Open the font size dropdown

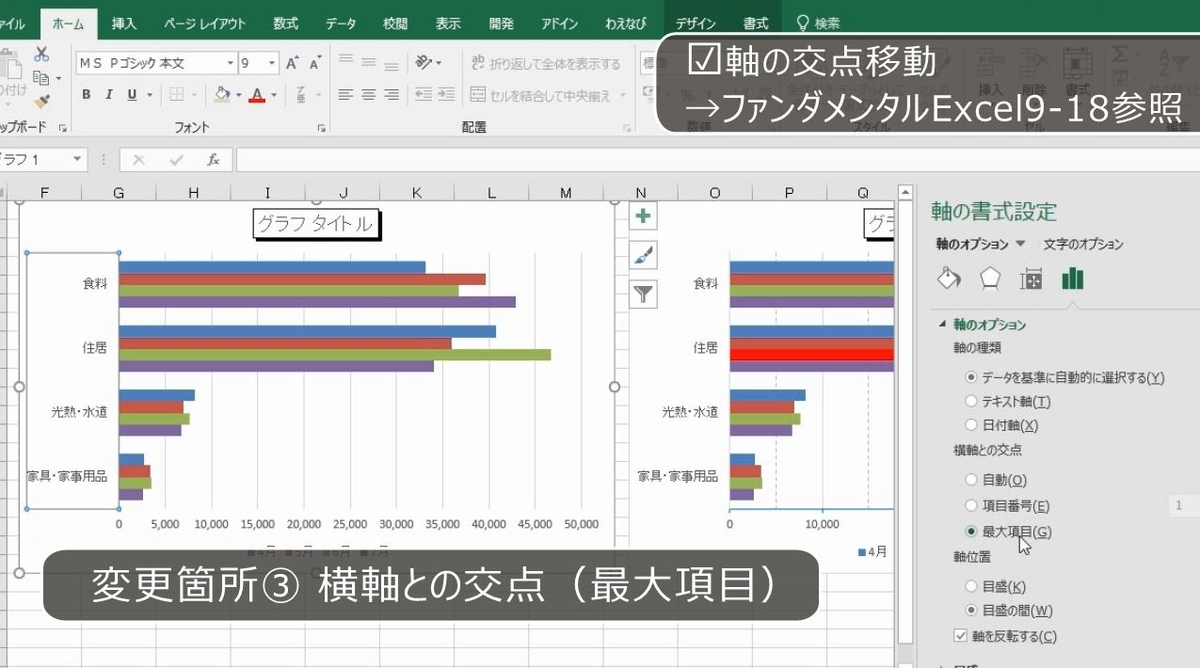click(x=273, y=63)
